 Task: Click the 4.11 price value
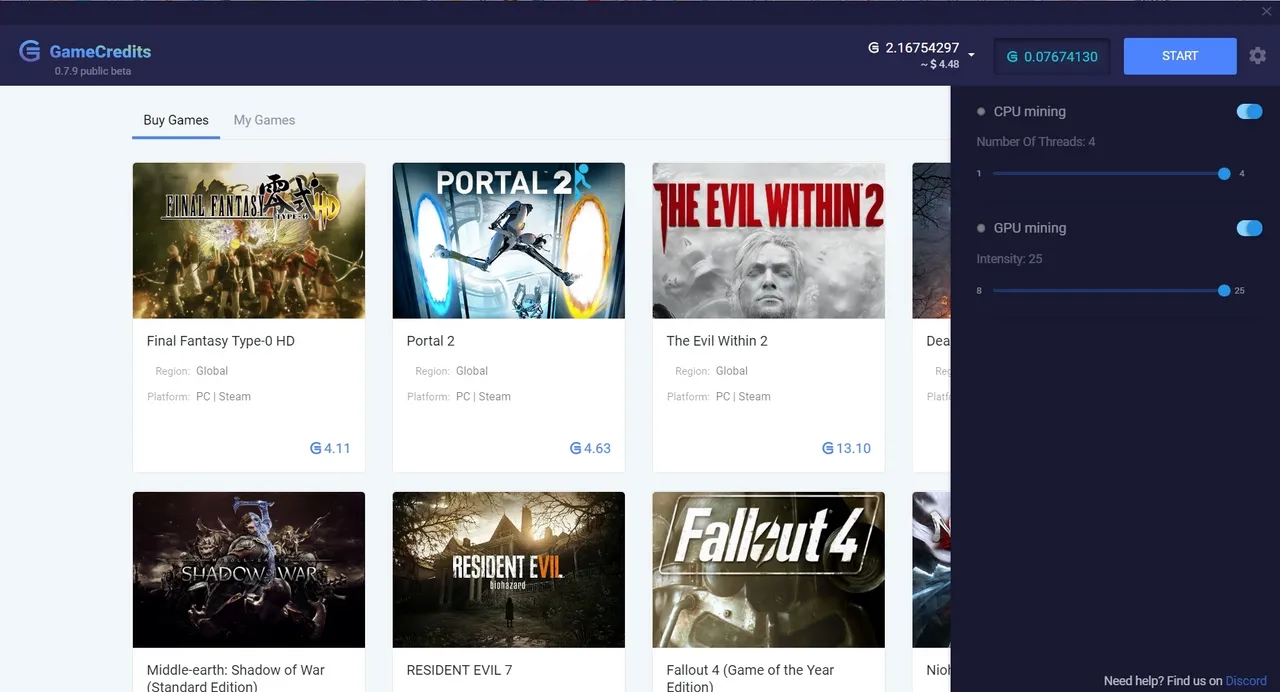(337, 449)
